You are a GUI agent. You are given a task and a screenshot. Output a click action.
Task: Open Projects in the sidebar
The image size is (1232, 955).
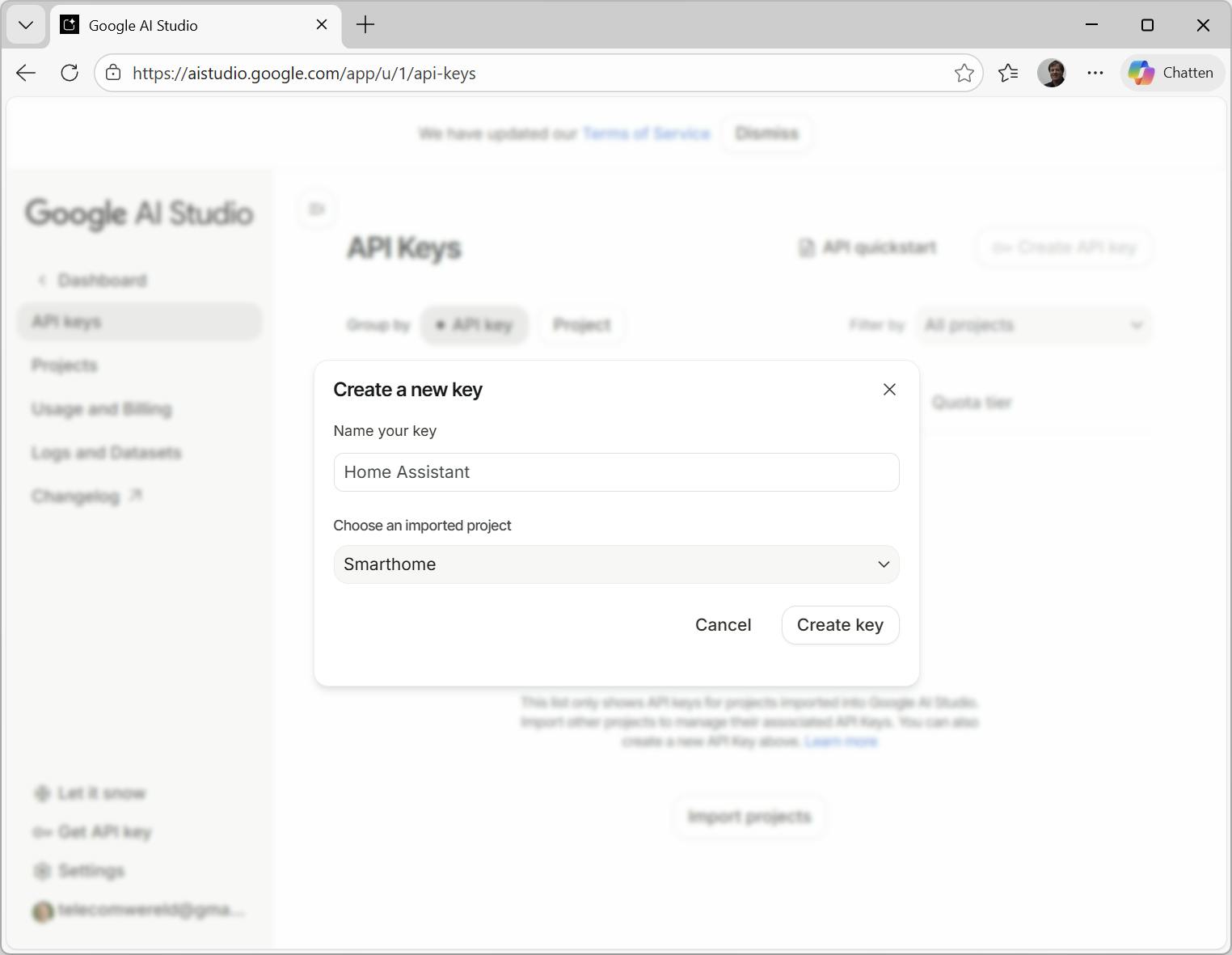[65, 366]
